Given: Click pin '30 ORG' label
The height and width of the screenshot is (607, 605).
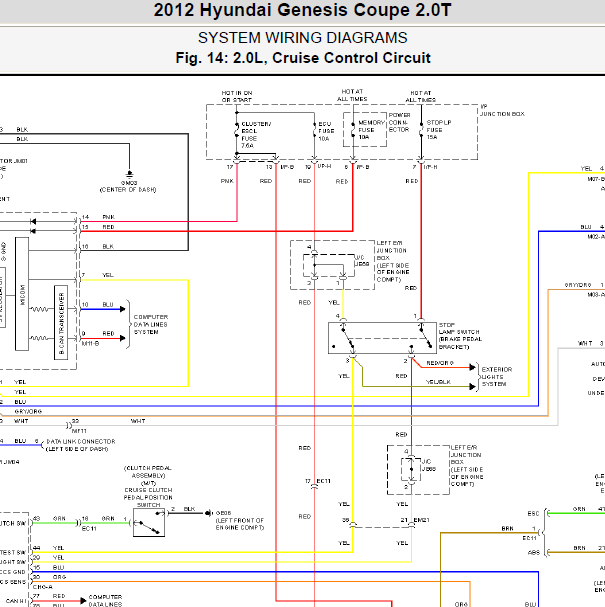Looking at the screenshot, I should pyautogui.click(x=50, y=577).
